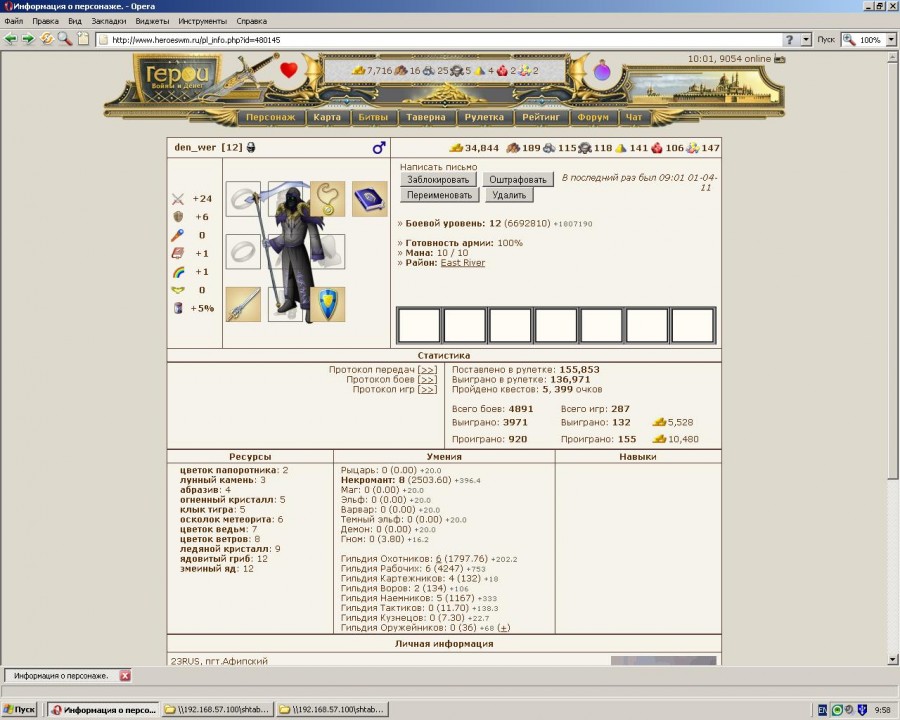Open the Правка menu

(x=45, y=21)
